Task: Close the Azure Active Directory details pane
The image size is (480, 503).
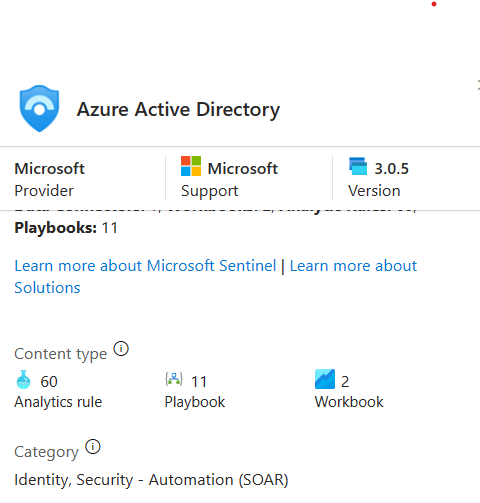Action: [x=478, y=85]
